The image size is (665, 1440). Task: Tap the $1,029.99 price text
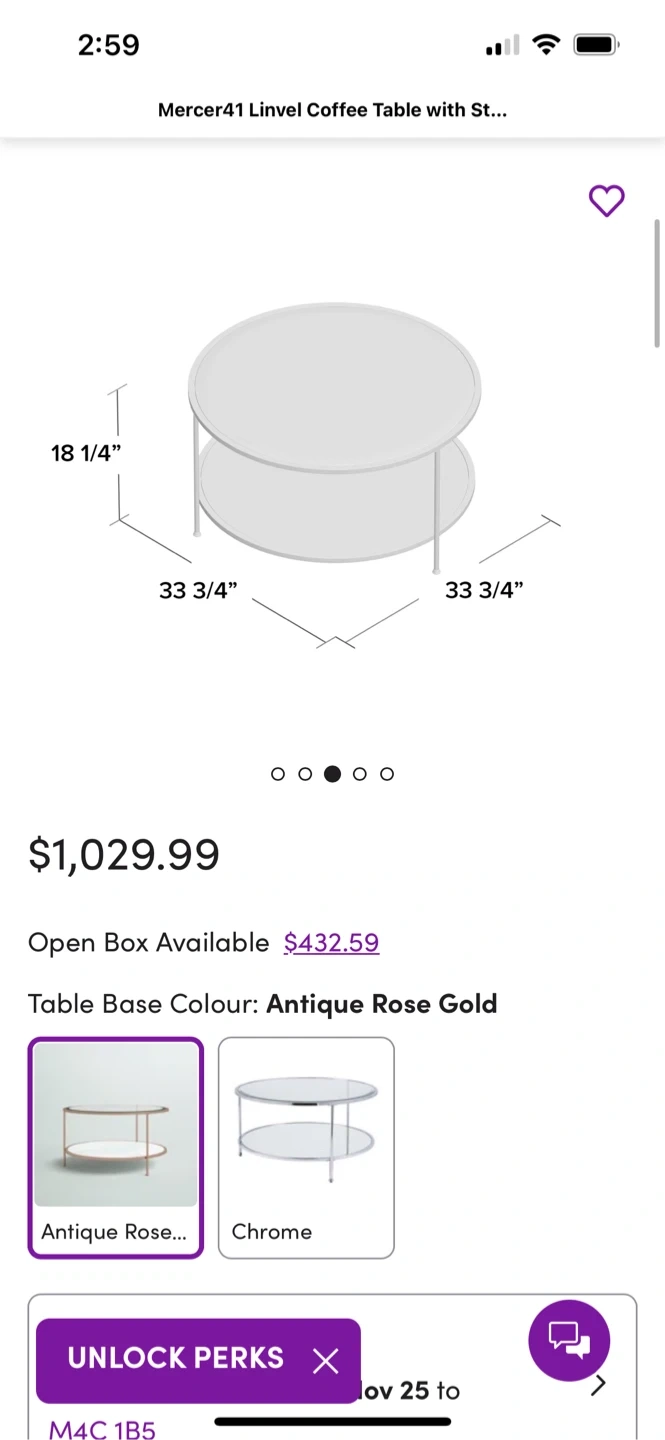(124, 855)
